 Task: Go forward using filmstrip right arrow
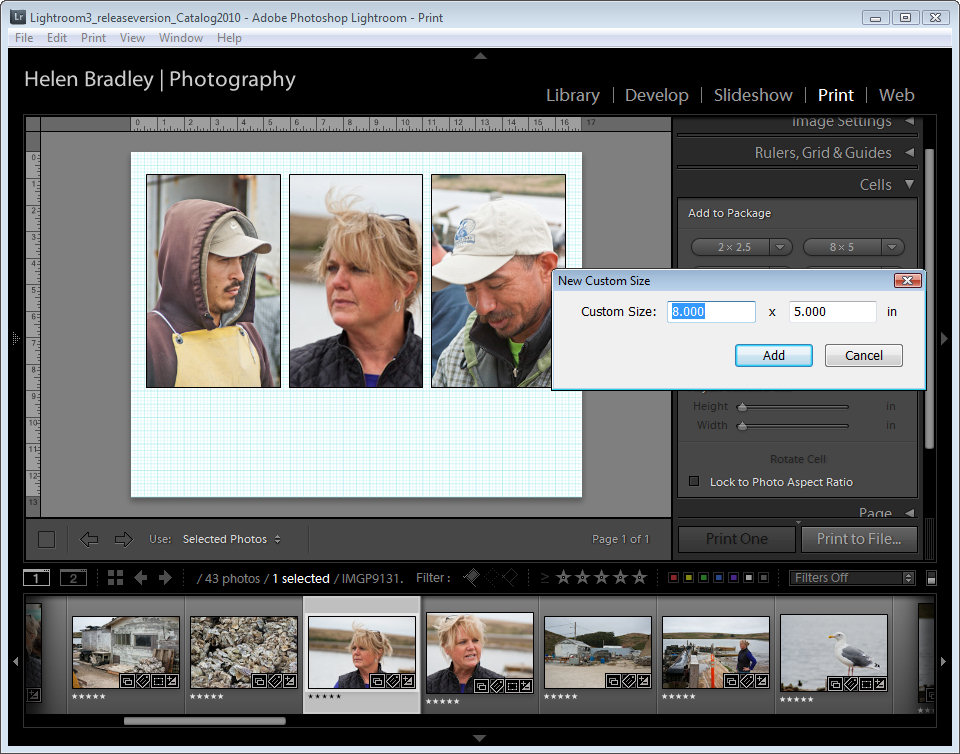point(165,578)
